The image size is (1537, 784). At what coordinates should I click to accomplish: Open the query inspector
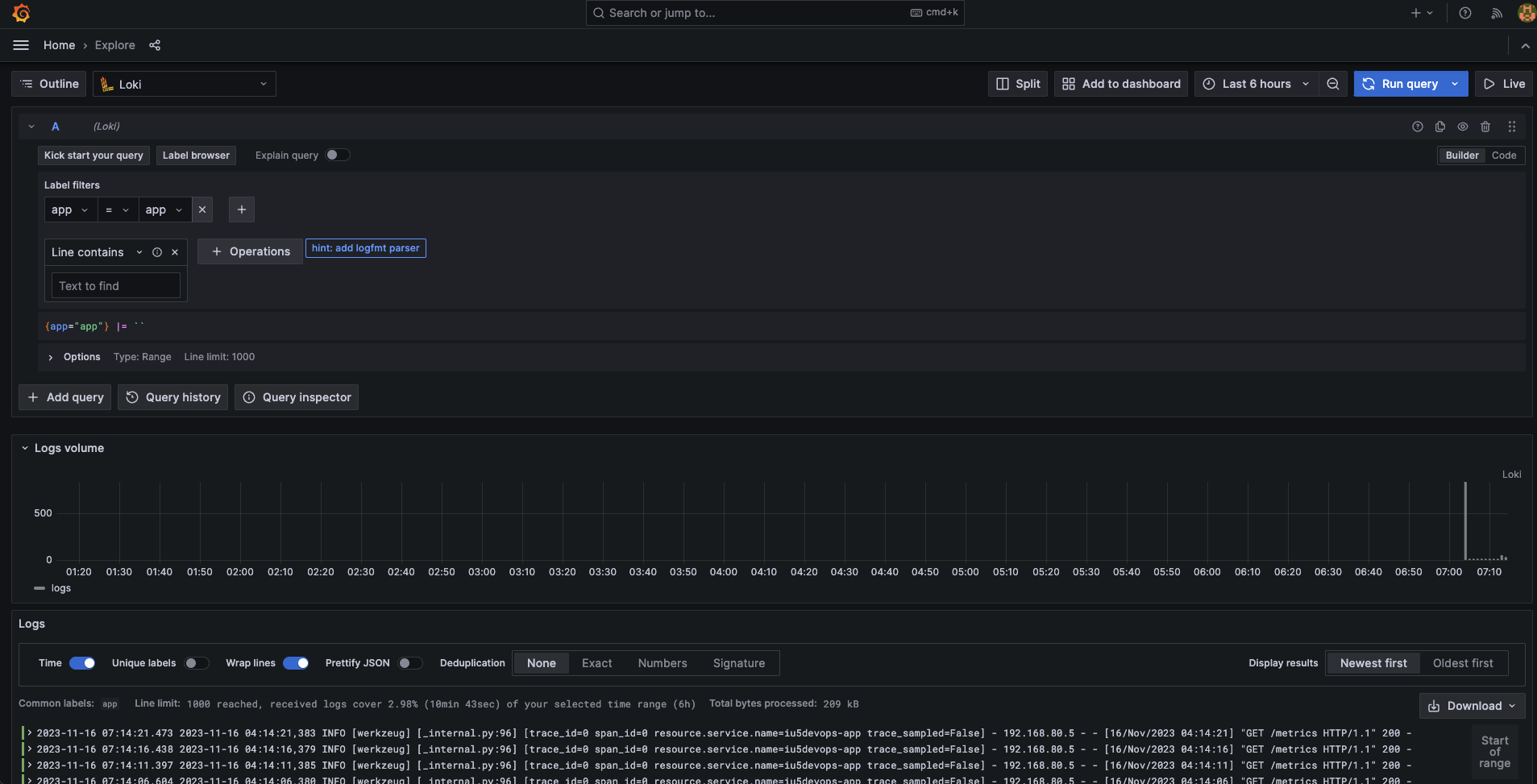coord(296,396)
